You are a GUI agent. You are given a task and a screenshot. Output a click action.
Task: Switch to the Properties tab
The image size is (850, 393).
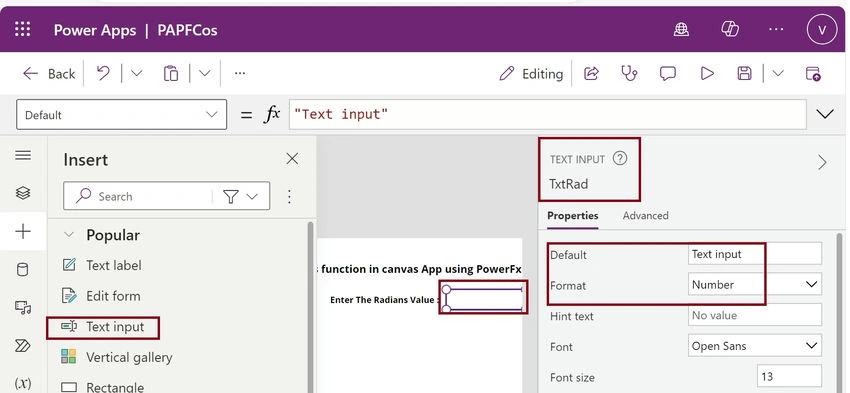572,216
